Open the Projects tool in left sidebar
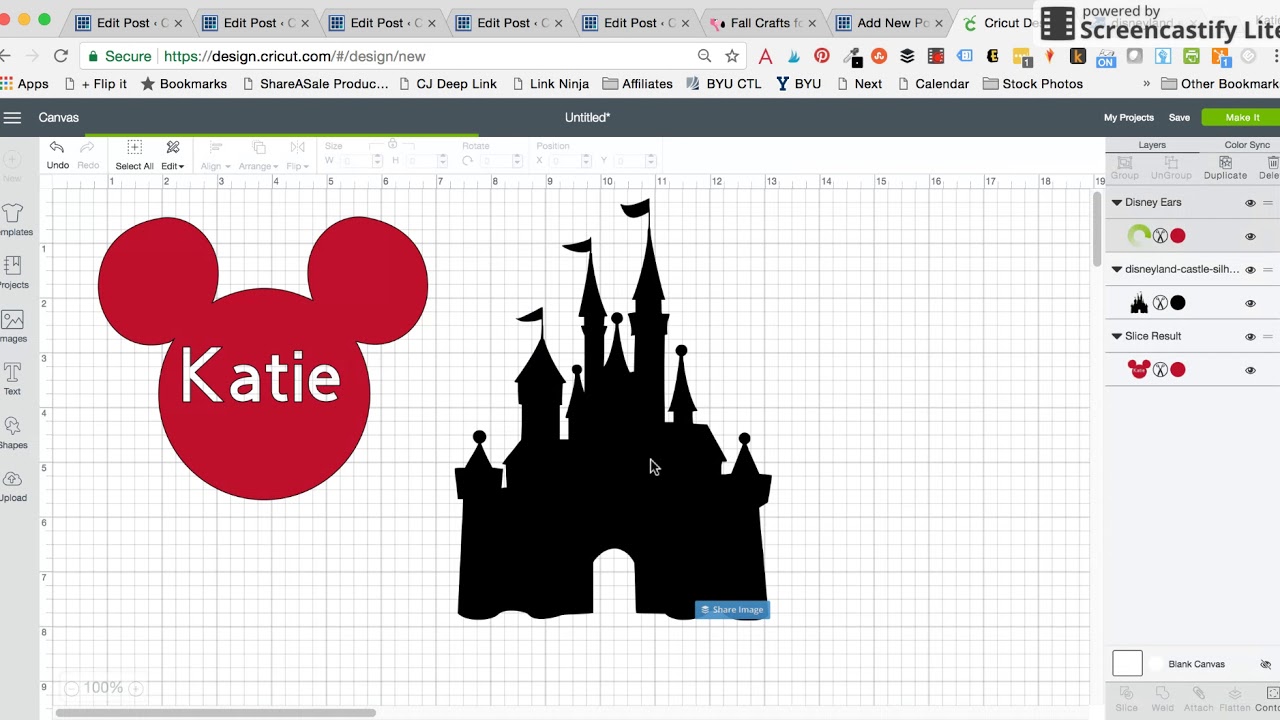Screen dimensions: 1280x720 tap(13, 266)
